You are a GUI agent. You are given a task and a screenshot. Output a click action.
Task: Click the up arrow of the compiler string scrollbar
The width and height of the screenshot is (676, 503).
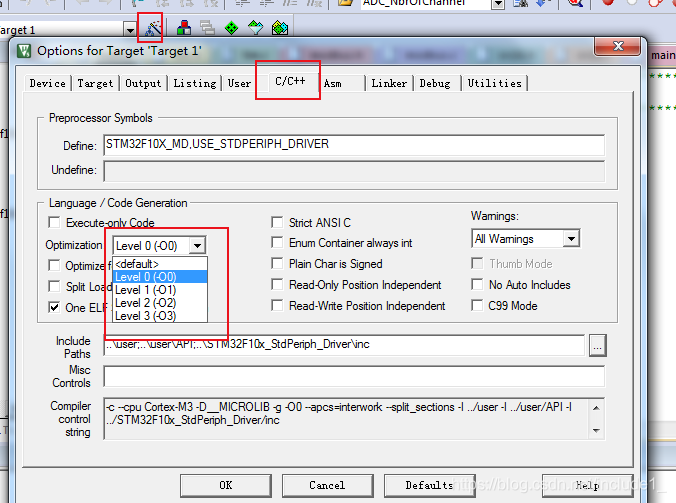596,408
